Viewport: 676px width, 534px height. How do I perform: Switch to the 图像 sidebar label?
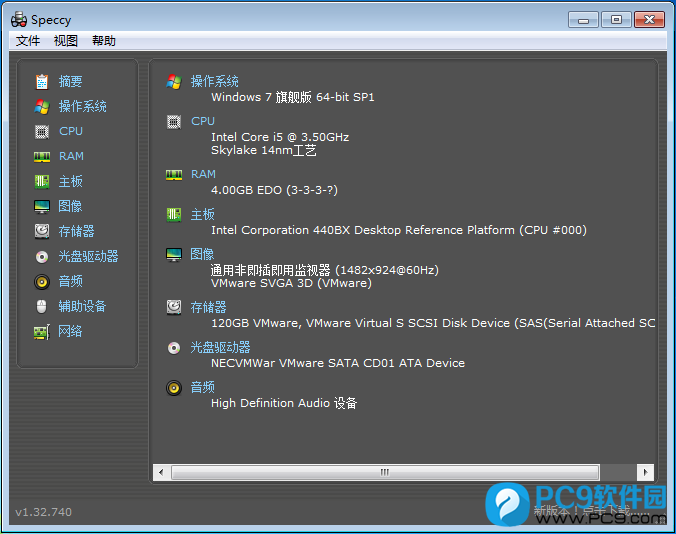(70, 206)
